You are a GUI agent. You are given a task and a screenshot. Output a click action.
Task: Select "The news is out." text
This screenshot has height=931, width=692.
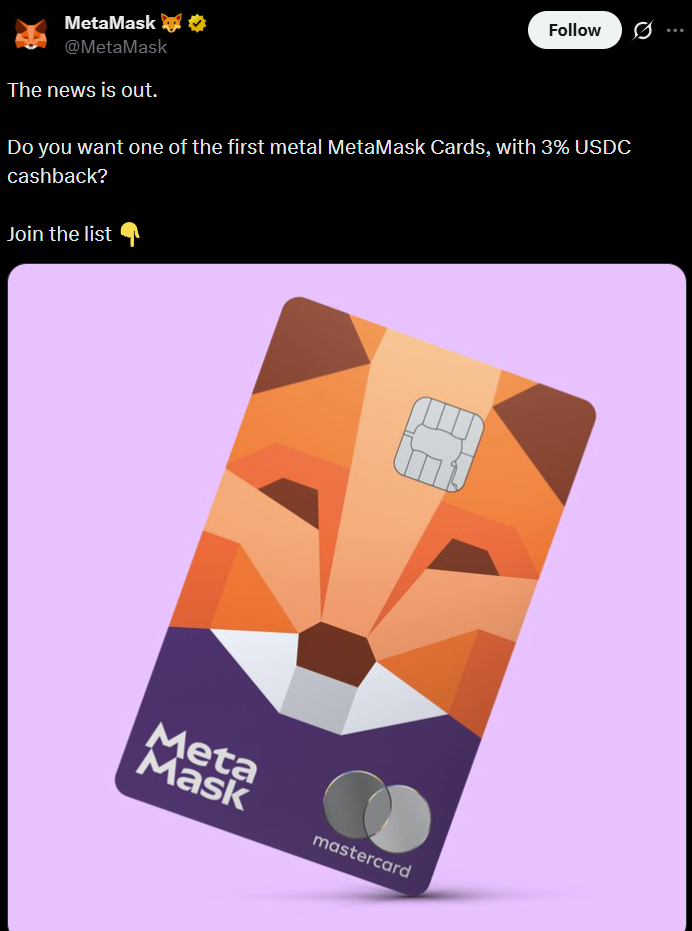(x=83, y=91)
